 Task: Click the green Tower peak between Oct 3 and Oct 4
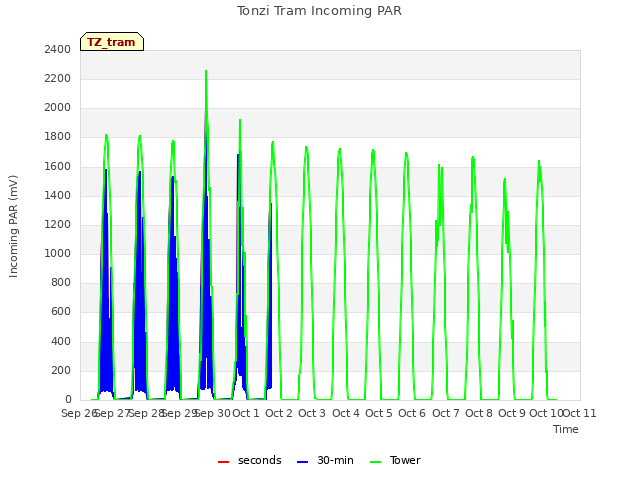coord(340,150)
